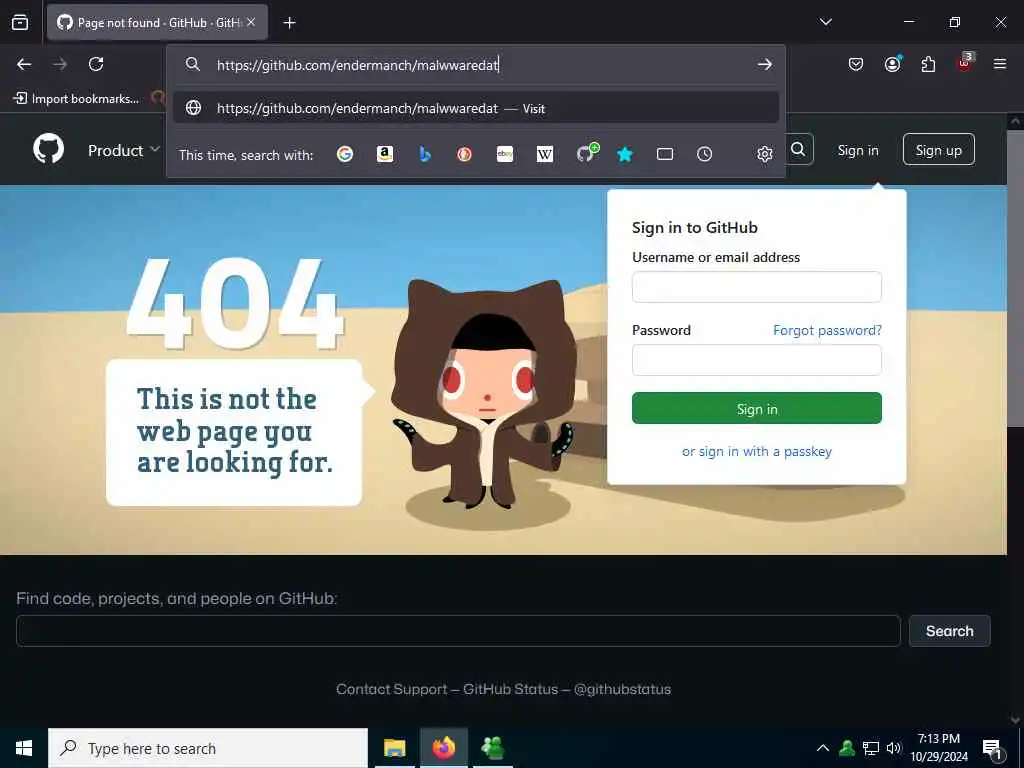Image resolution: width=1024 pixels, height=768 pixels.
Task: Focus the Password field
Action: coord(757,360)
